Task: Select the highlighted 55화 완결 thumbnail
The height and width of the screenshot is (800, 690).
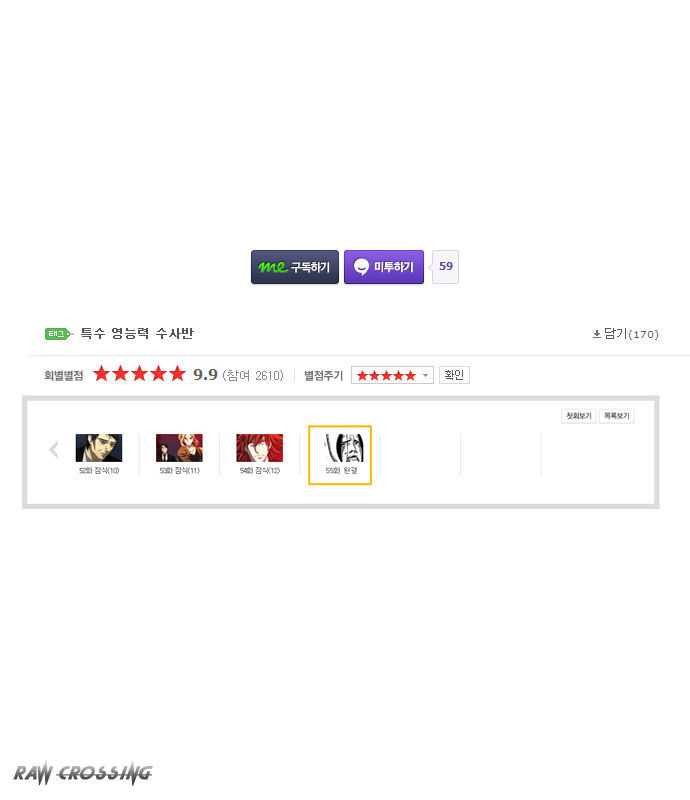Action: tap(340, 455)
